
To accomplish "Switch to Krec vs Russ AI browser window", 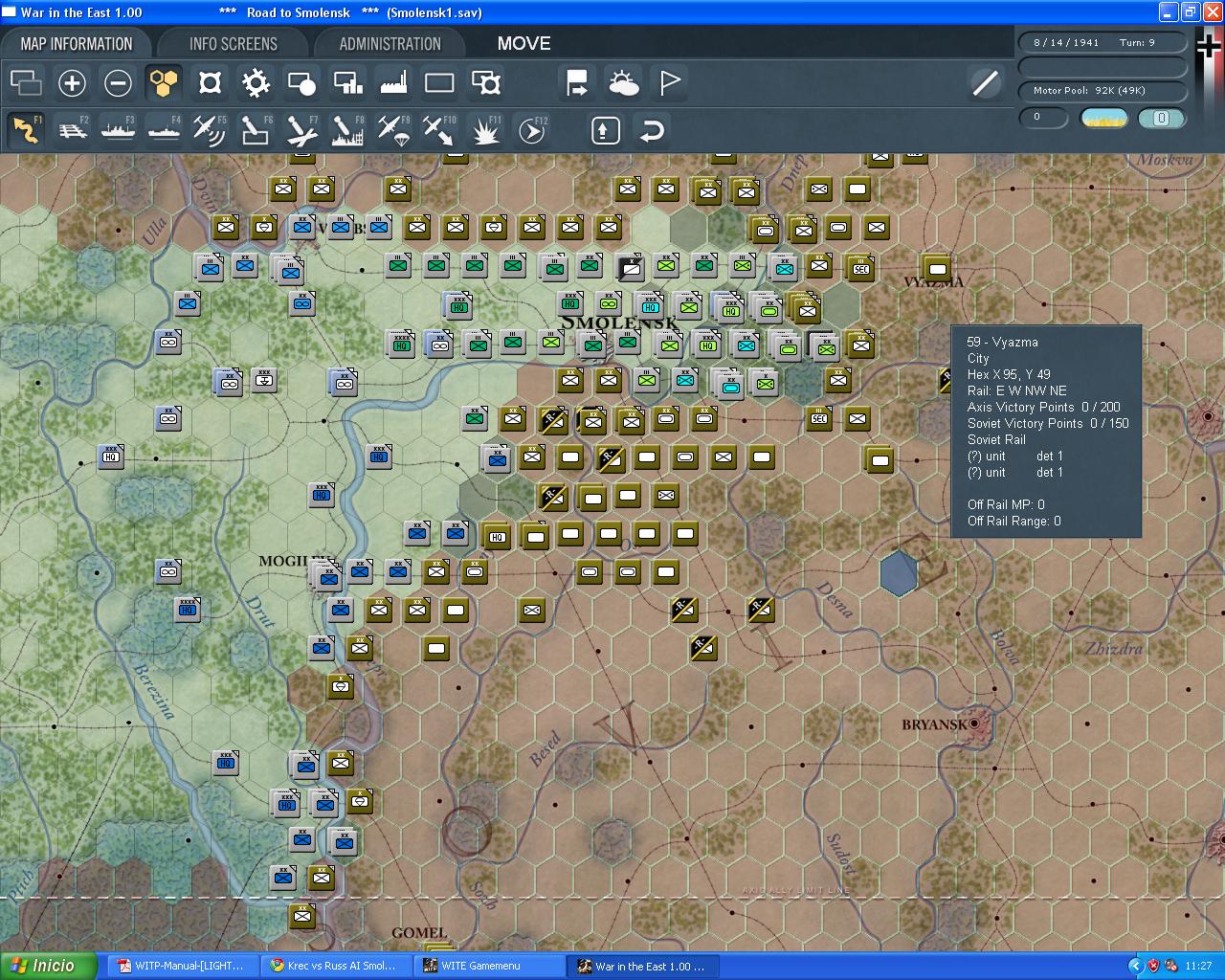I will coord(336,966).
